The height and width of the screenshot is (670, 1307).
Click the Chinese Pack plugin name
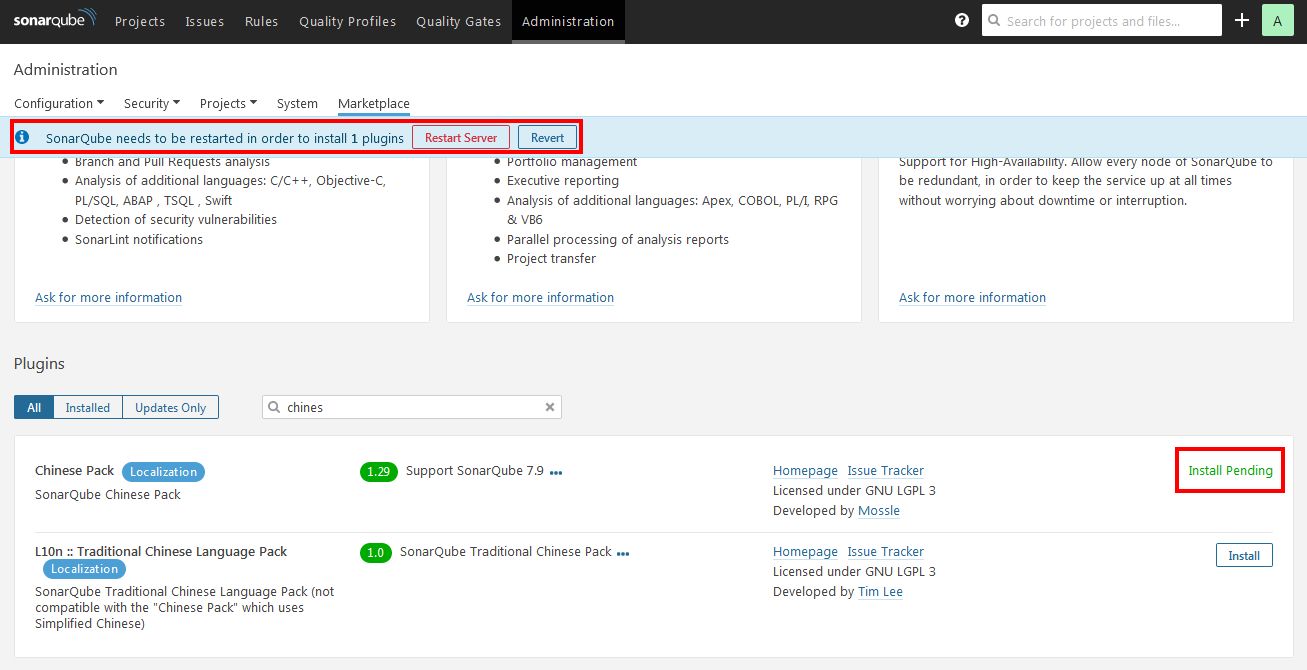coord(74,470)
